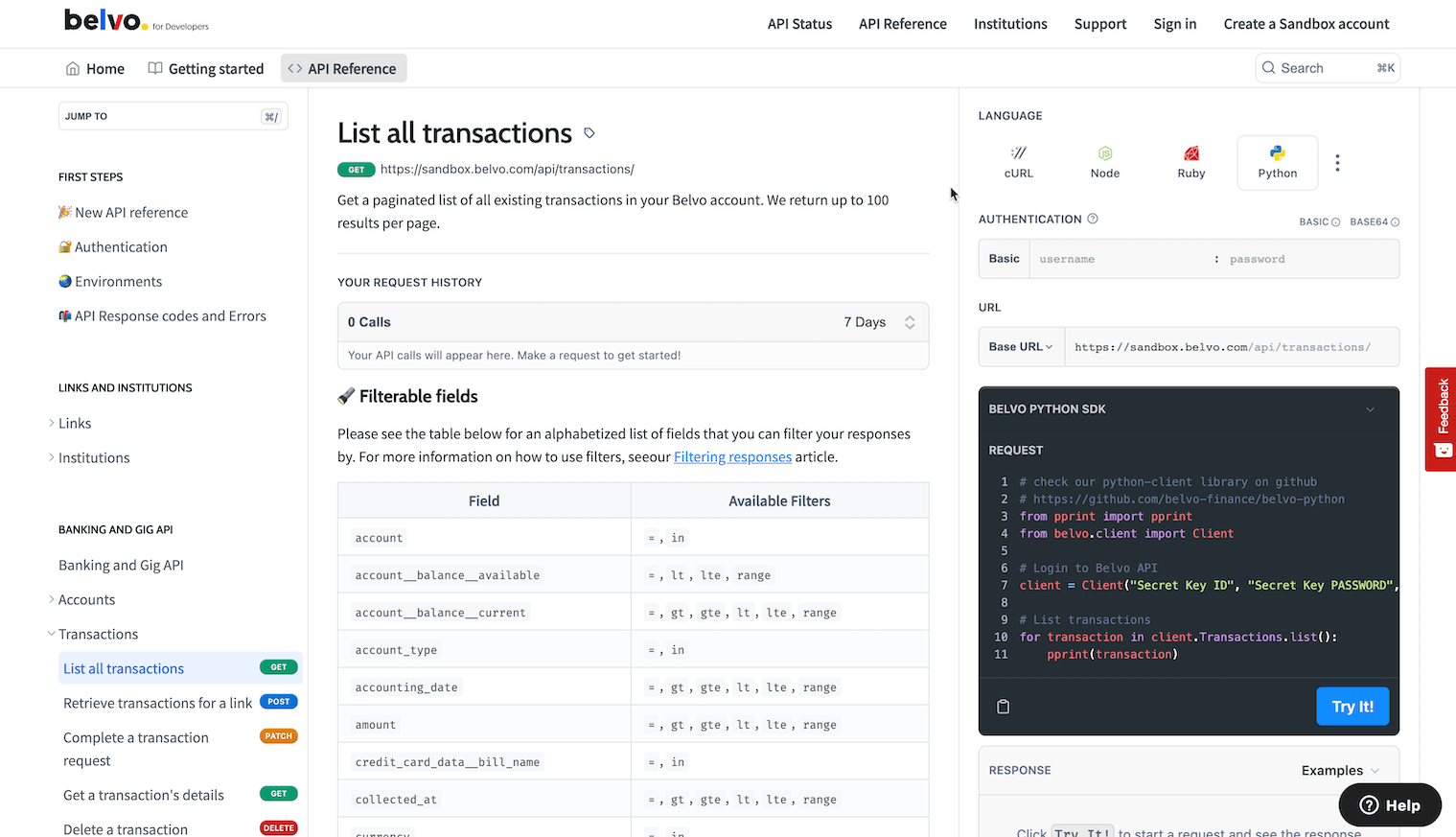Open Delete a transaction
1456x837 pixels.
(180, 829)
